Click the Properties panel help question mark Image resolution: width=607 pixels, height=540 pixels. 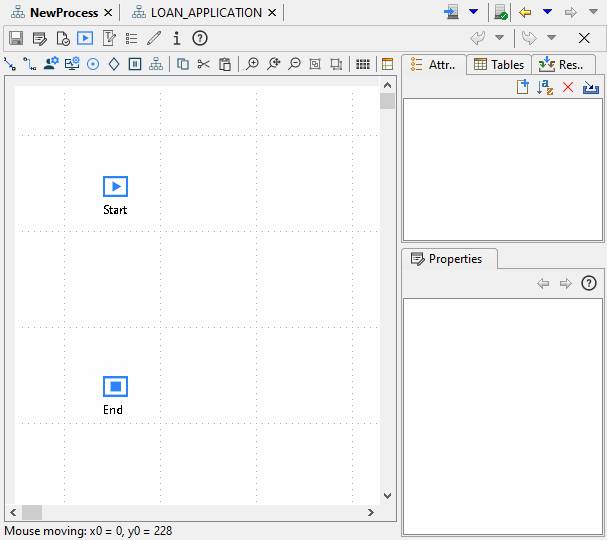[x=589, y=283]
